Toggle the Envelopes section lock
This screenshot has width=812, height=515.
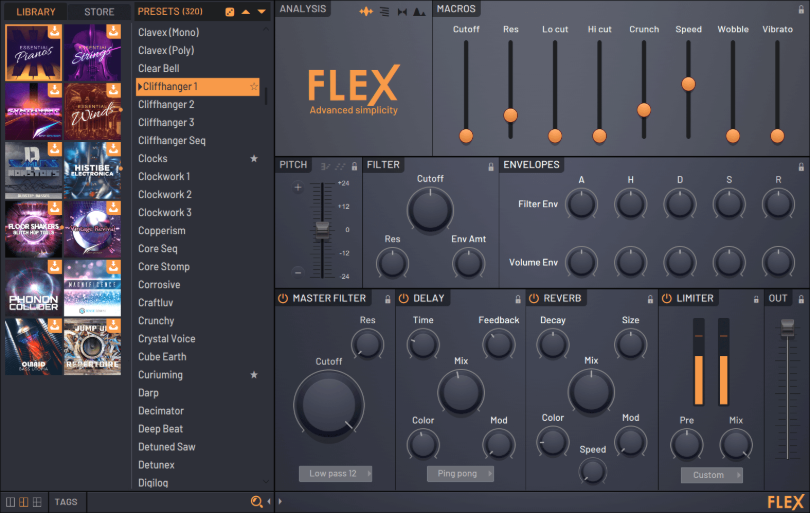[801, 167]
